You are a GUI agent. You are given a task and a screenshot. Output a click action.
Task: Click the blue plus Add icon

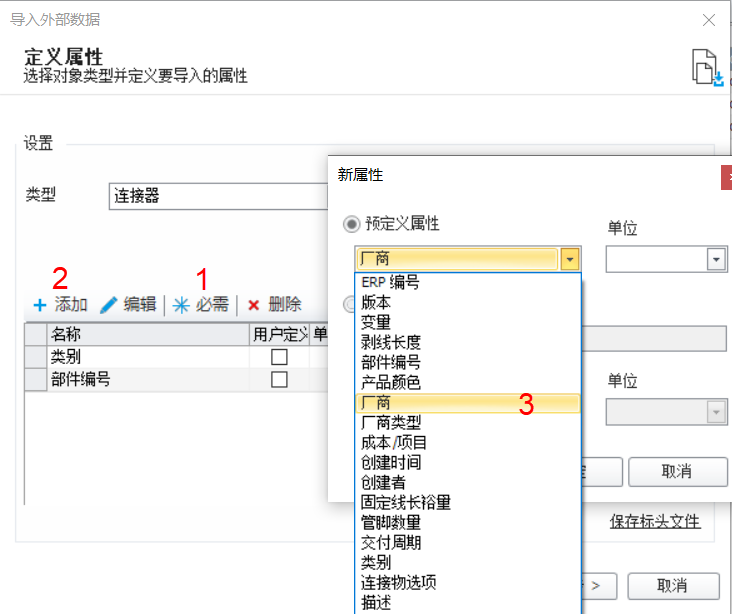click(40, 305)
